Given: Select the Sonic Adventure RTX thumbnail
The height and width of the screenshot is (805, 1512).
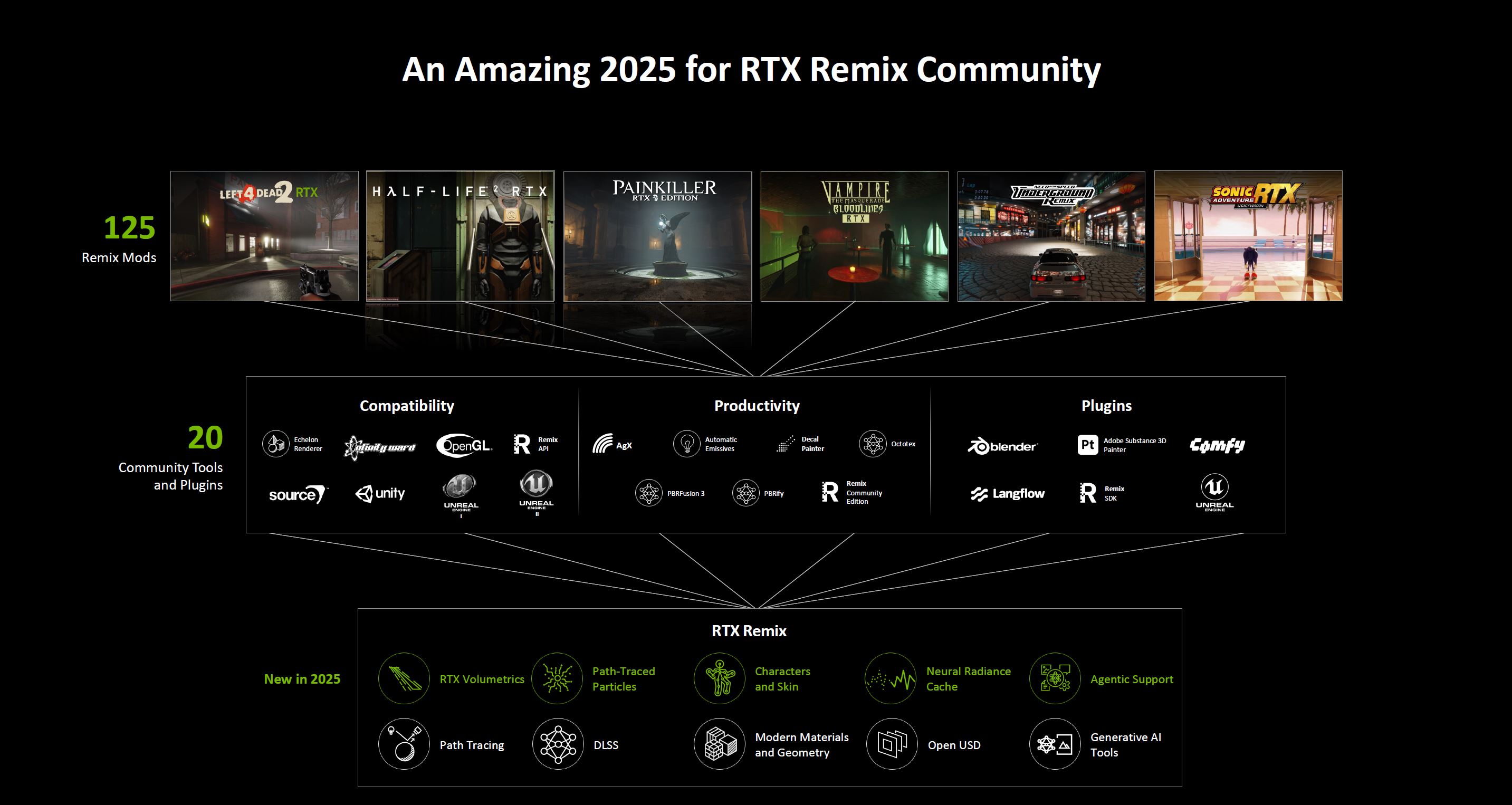Looking at the screenshot, I should (1248, 236).
